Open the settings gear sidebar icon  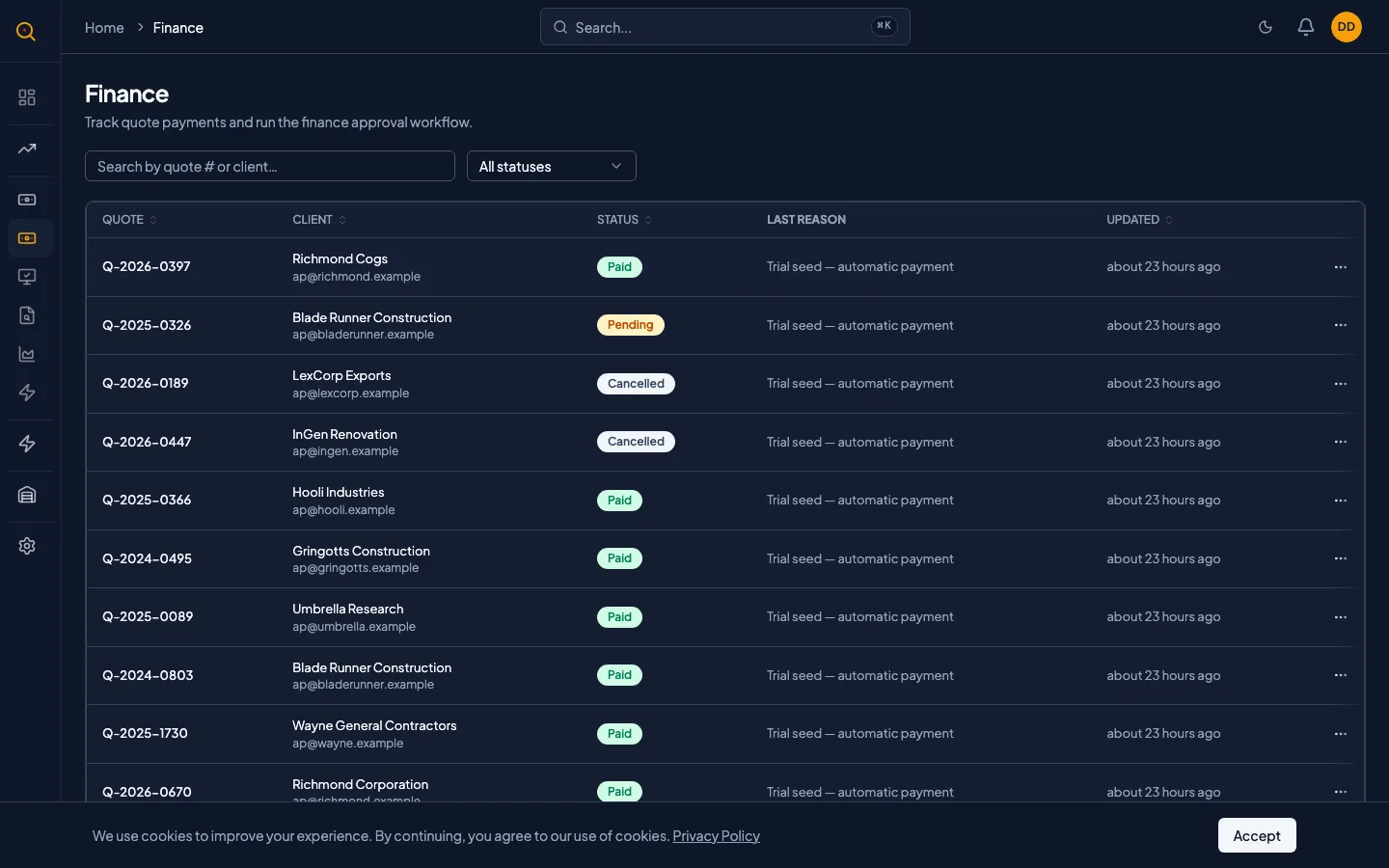click(x=27, y=546)
